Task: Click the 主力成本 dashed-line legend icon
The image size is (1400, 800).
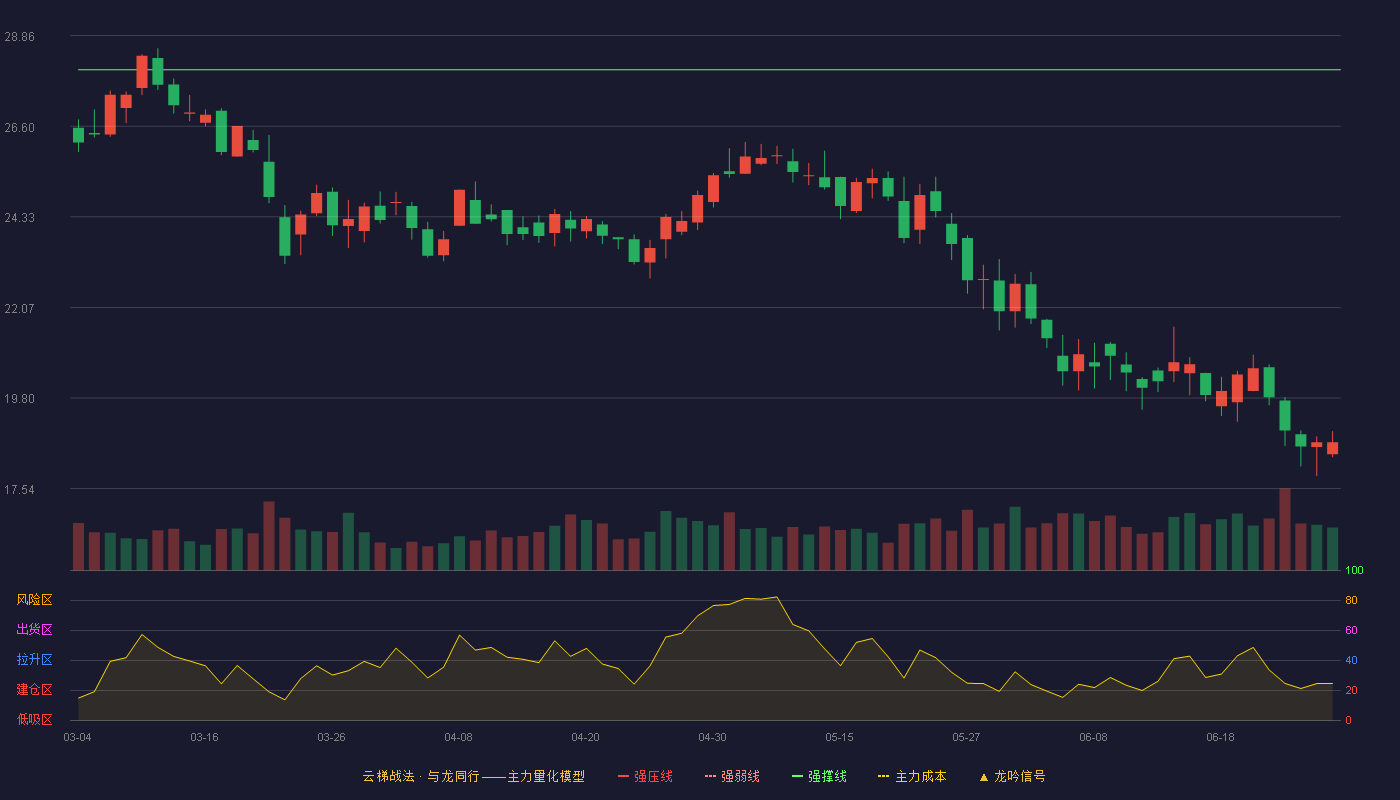Action: [x=883, y=776]
